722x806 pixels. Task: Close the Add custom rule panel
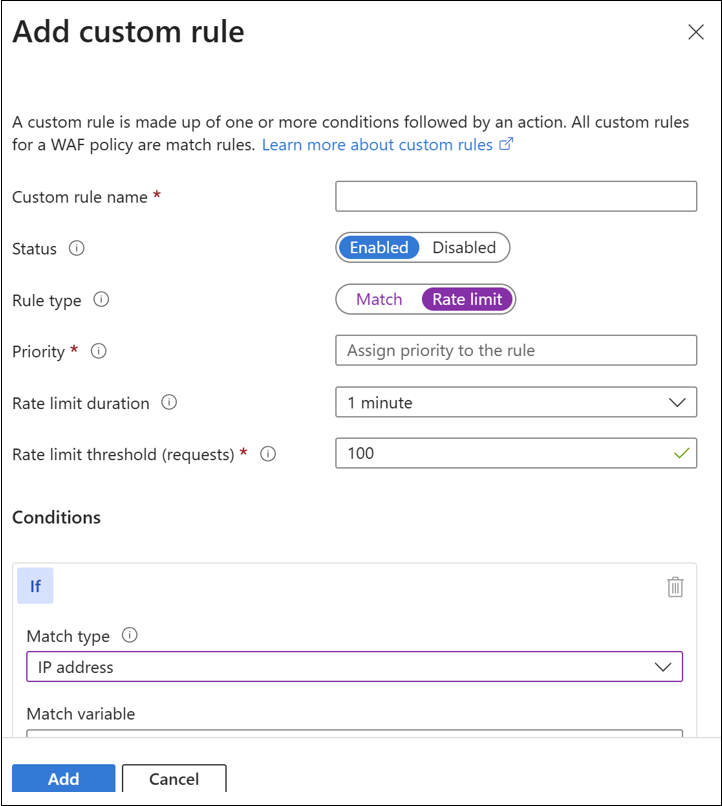[696, 32]
